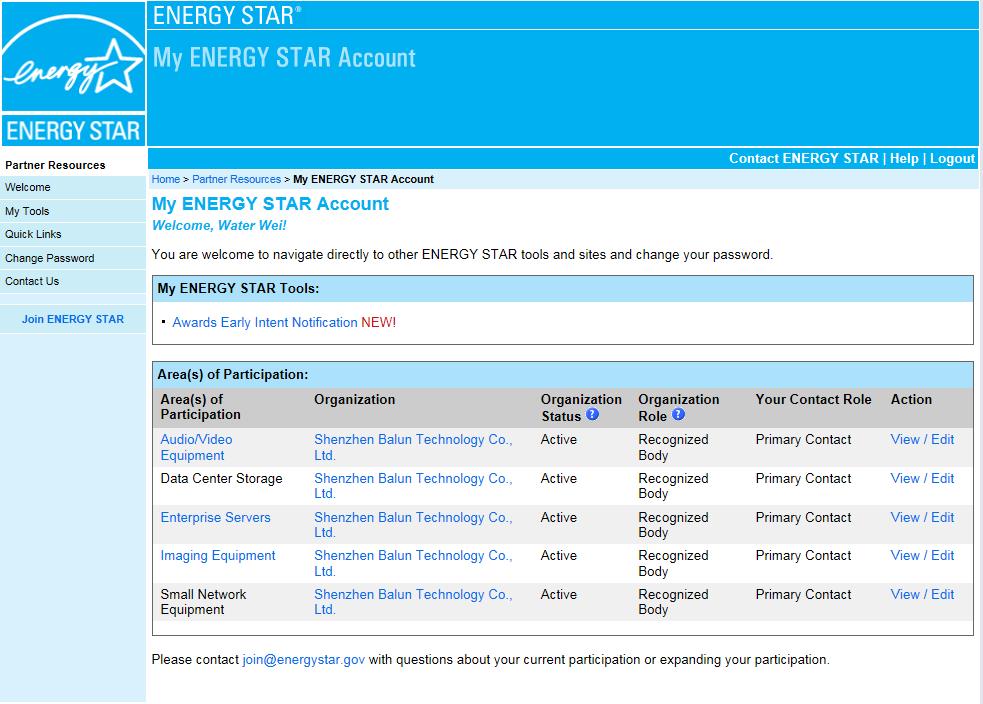
Task: Click the Action column header
Action: [911, 399]
